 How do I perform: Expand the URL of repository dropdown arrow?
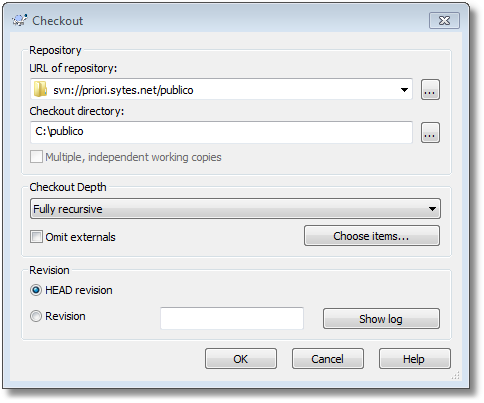[x=404, y=90]
